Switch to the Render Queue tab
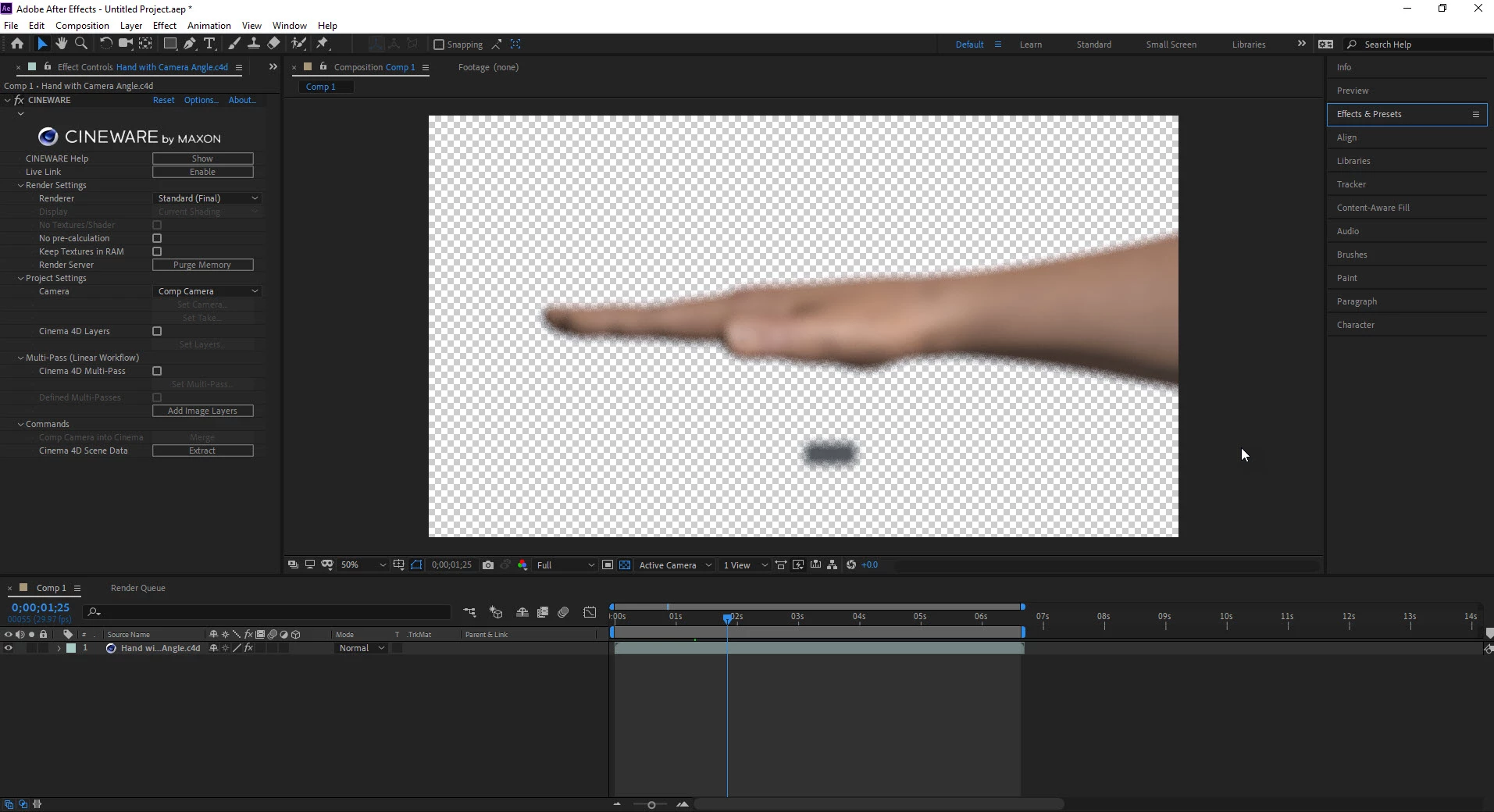 137,588
